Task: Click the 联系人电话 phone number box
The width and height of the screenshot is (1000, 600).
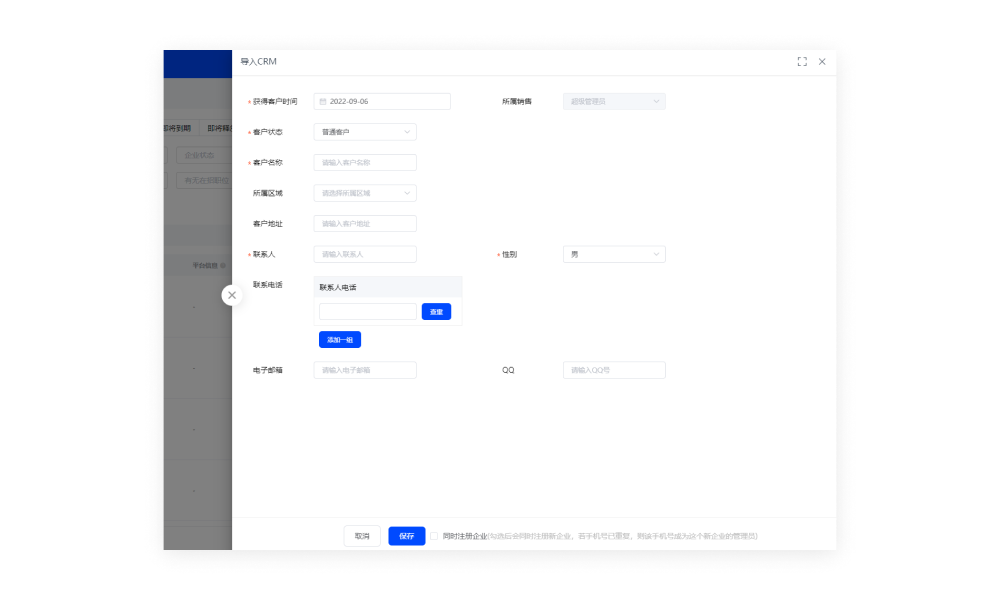Action: pyautogui.click(x=367, y=312)
